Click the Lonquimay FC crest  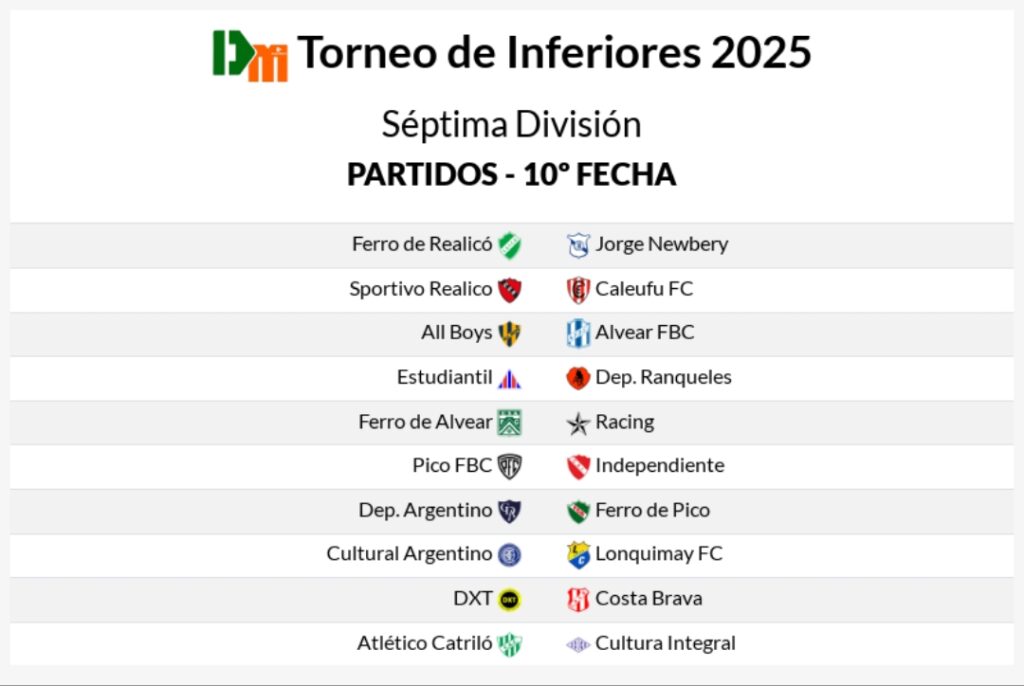click(578, 555)
